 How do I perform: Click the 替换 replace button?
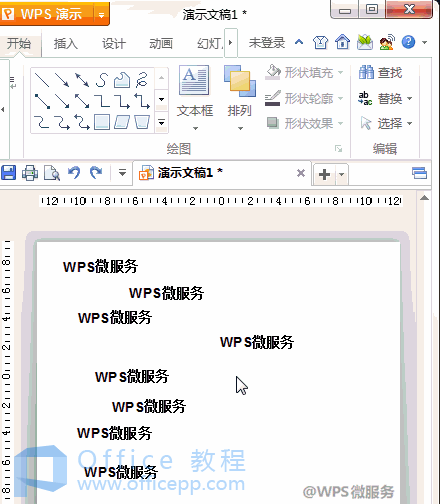point(380,99)
